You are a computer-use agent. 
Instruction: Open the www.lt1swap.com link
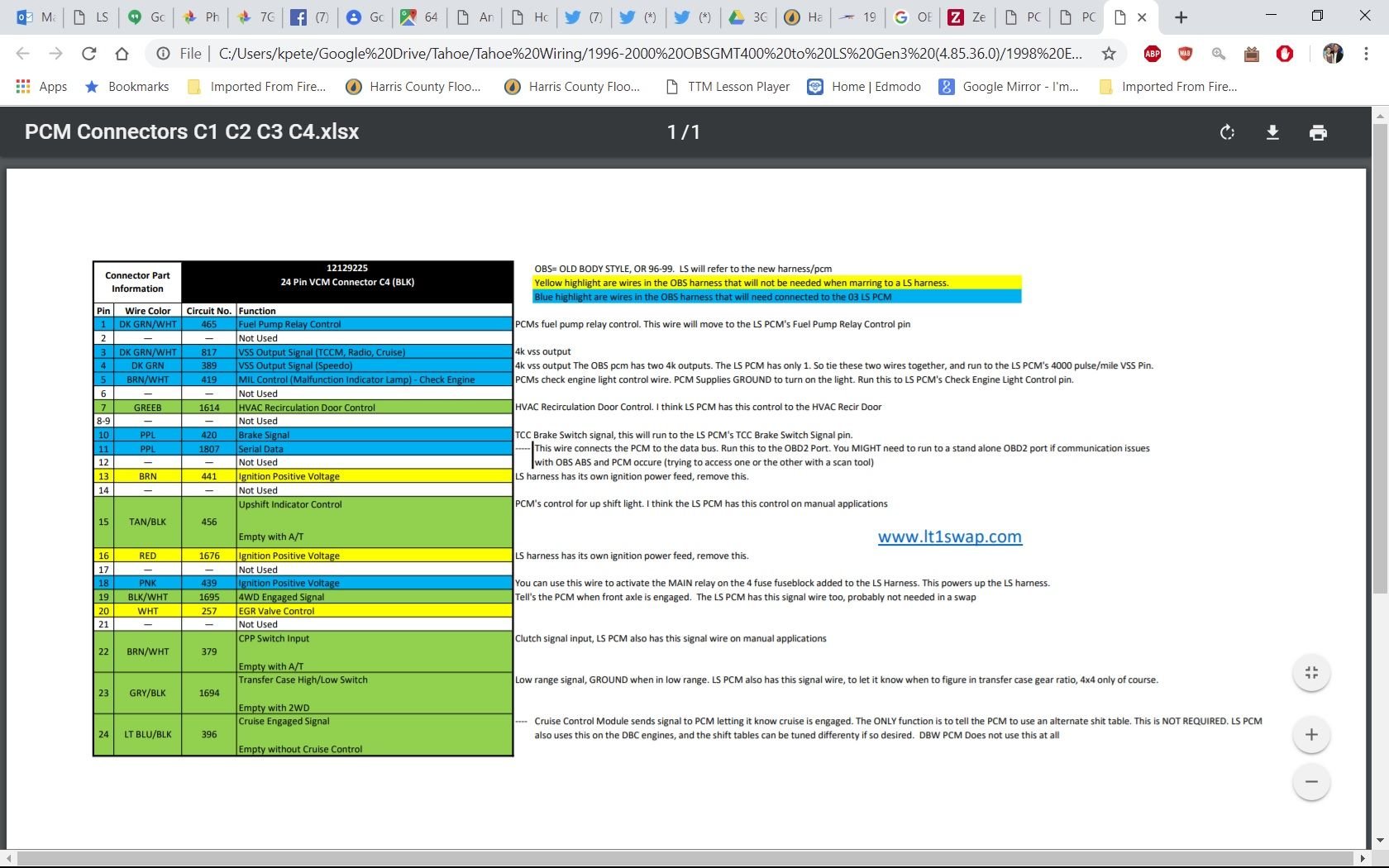(x=949, y=537)
